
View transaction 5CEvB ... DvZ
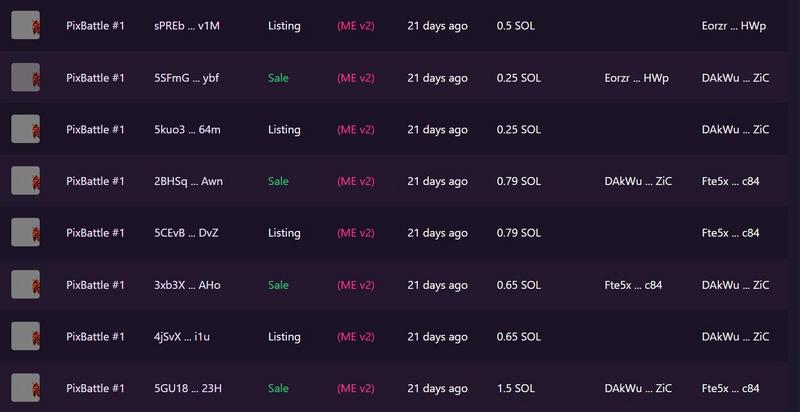tap(186, 233)
